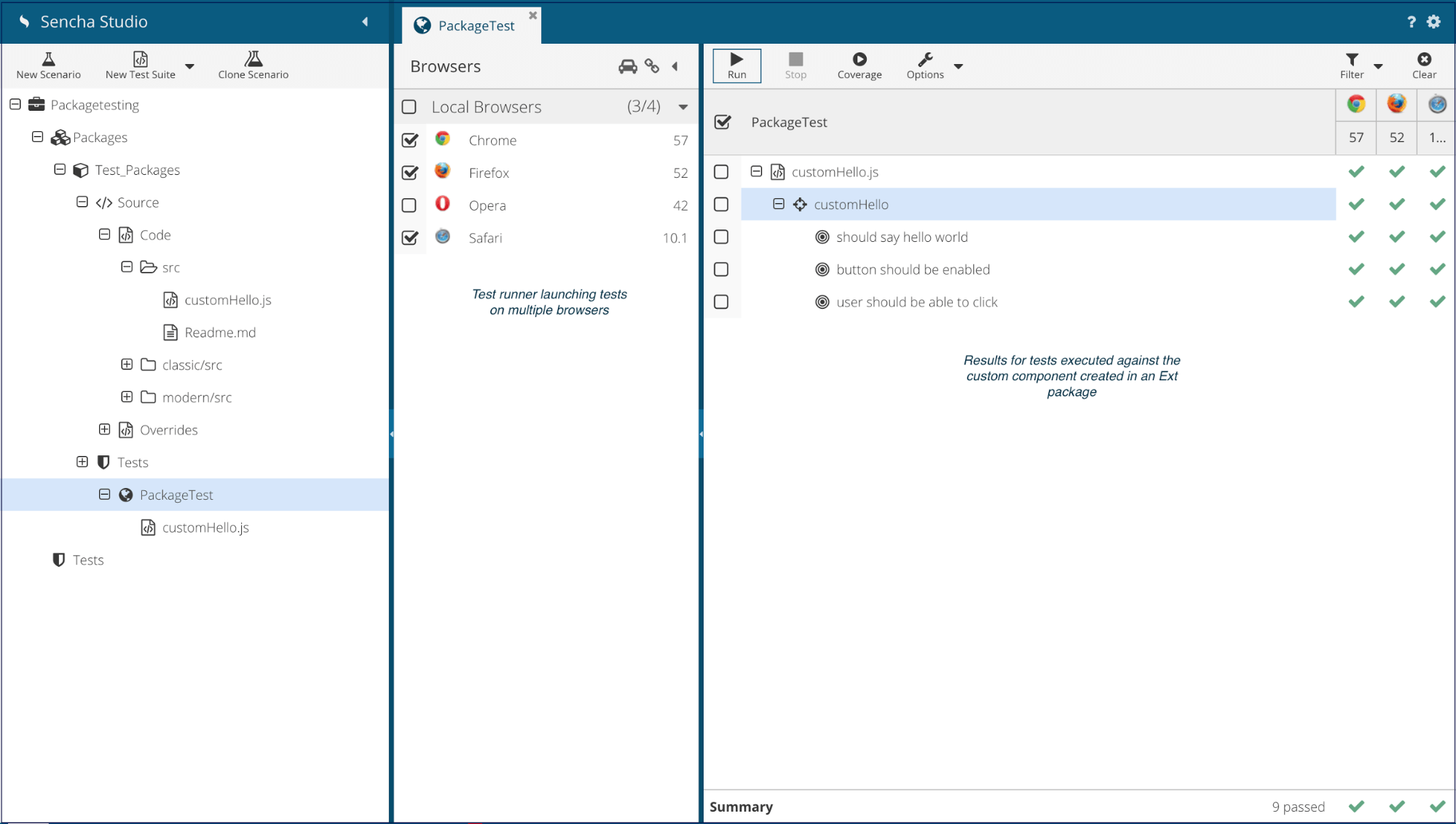Click the Opera icon in browser list
Screen dimensions: 1456x824
(442, 204)
